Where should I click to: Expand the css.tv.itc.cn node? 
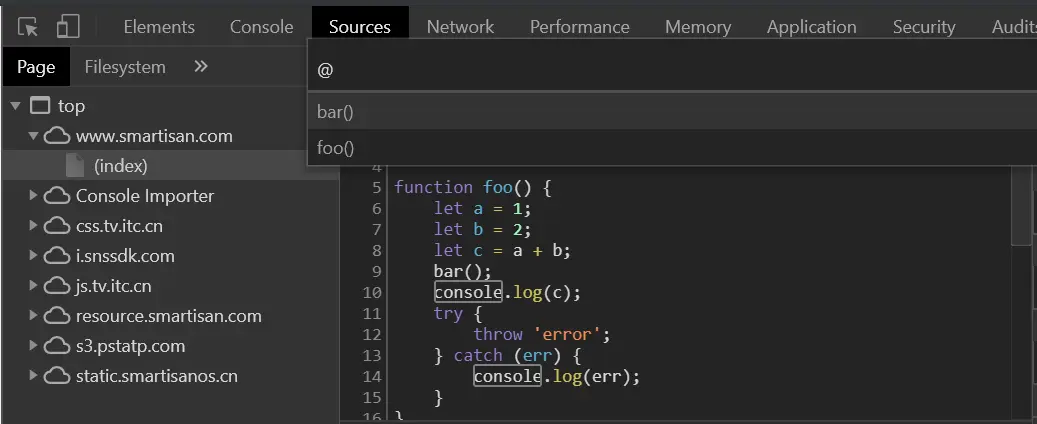(x=33, y=226)
